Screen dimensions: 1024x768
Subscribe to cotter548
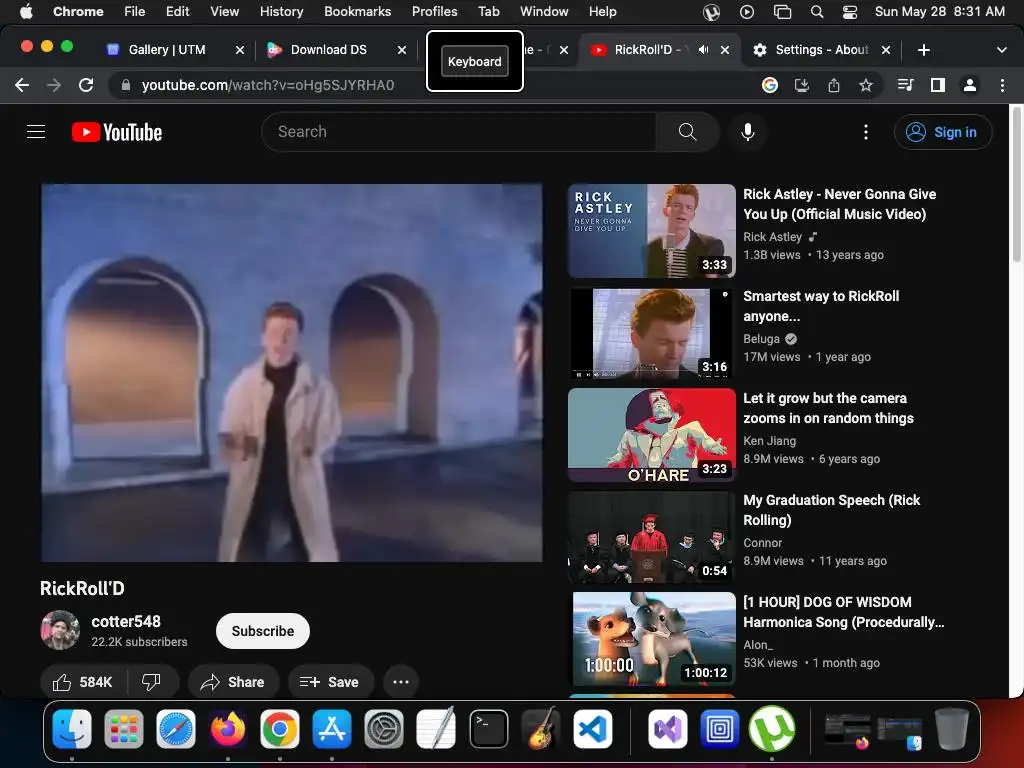[x=263, y=631]
